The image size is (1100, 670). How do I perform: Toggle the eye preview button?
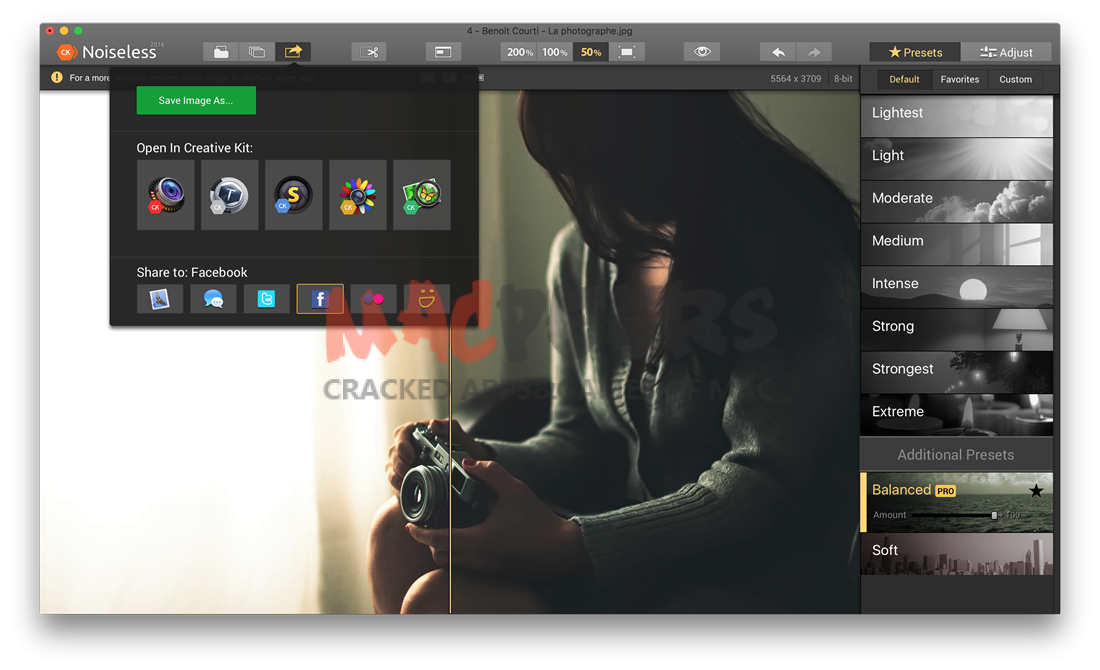click(x=702, y=52)
